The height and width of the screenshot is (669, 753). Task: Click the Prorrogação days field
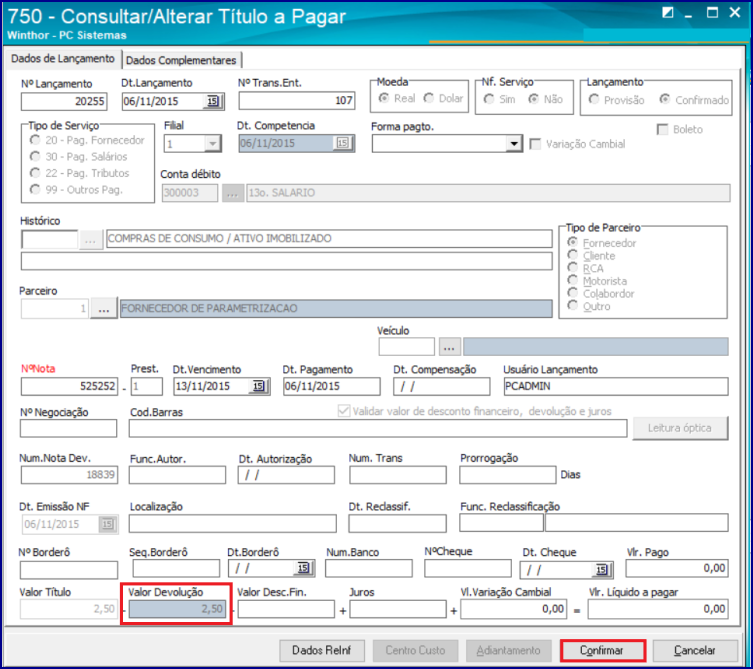(508, 475)
